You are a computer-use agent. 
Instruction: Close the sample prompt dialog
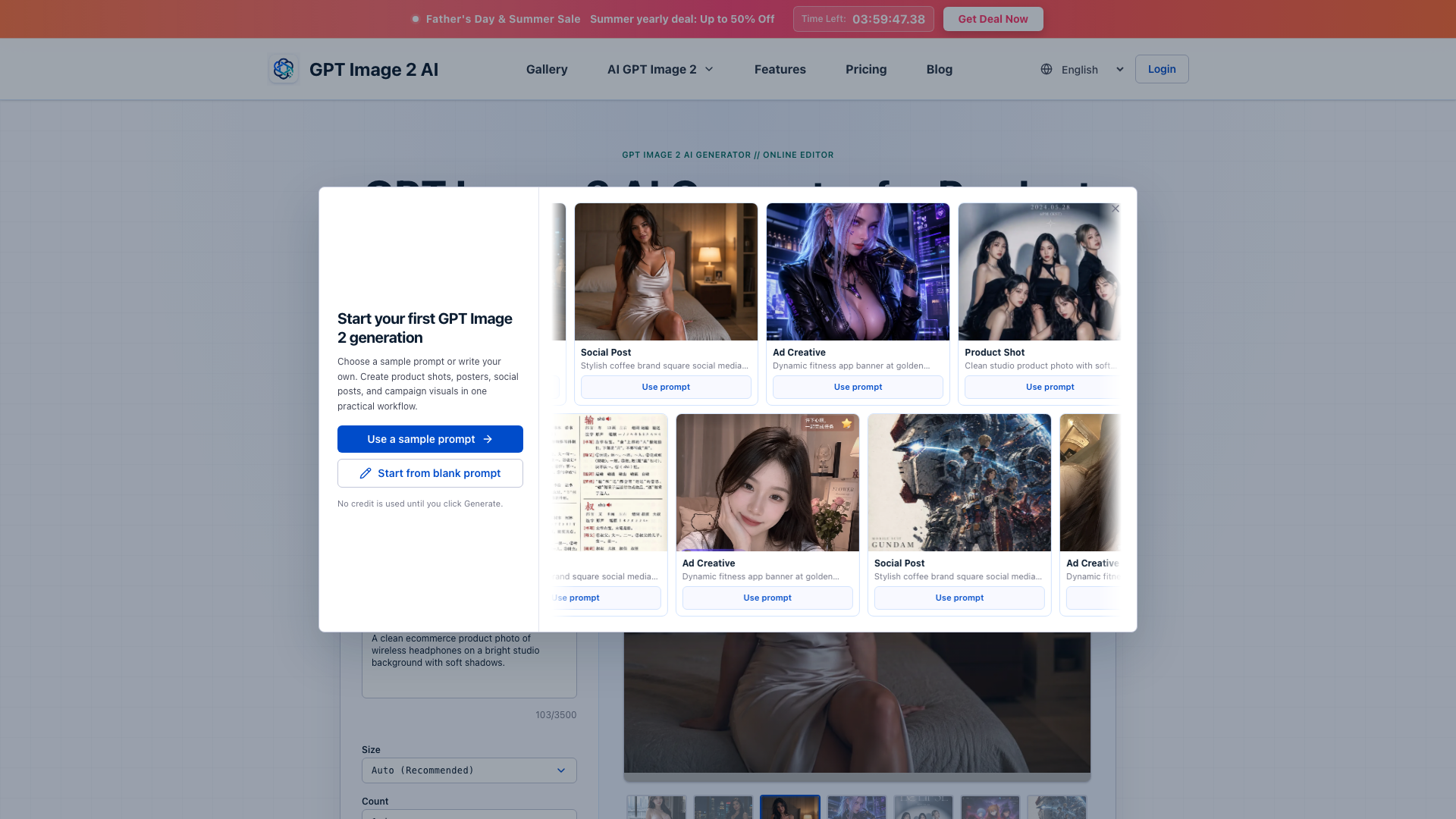pos(1116,209)
